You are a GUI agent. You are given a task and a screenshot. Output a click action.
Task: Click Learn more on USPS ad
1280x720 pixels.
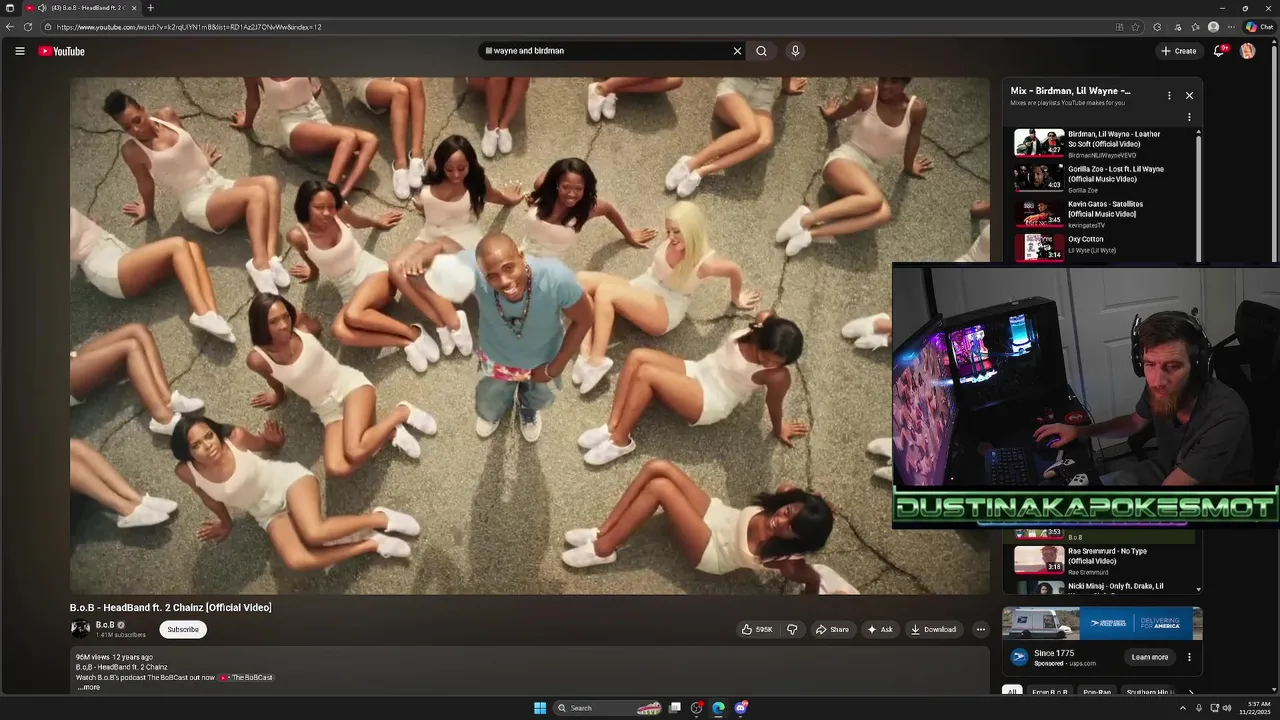(x=1149, y=657)
